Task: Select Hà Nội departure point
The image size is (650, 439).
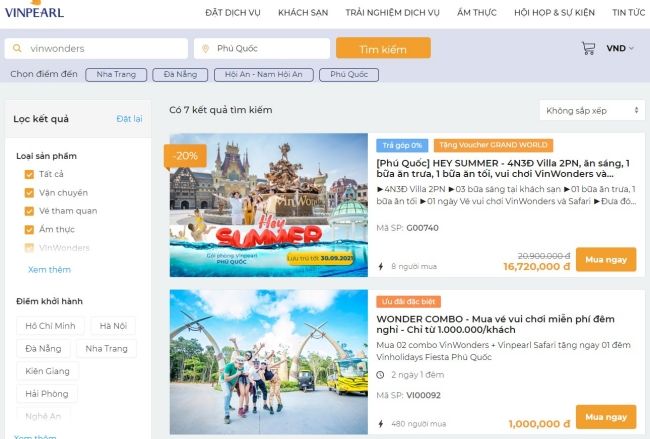Action: (113, 326)
